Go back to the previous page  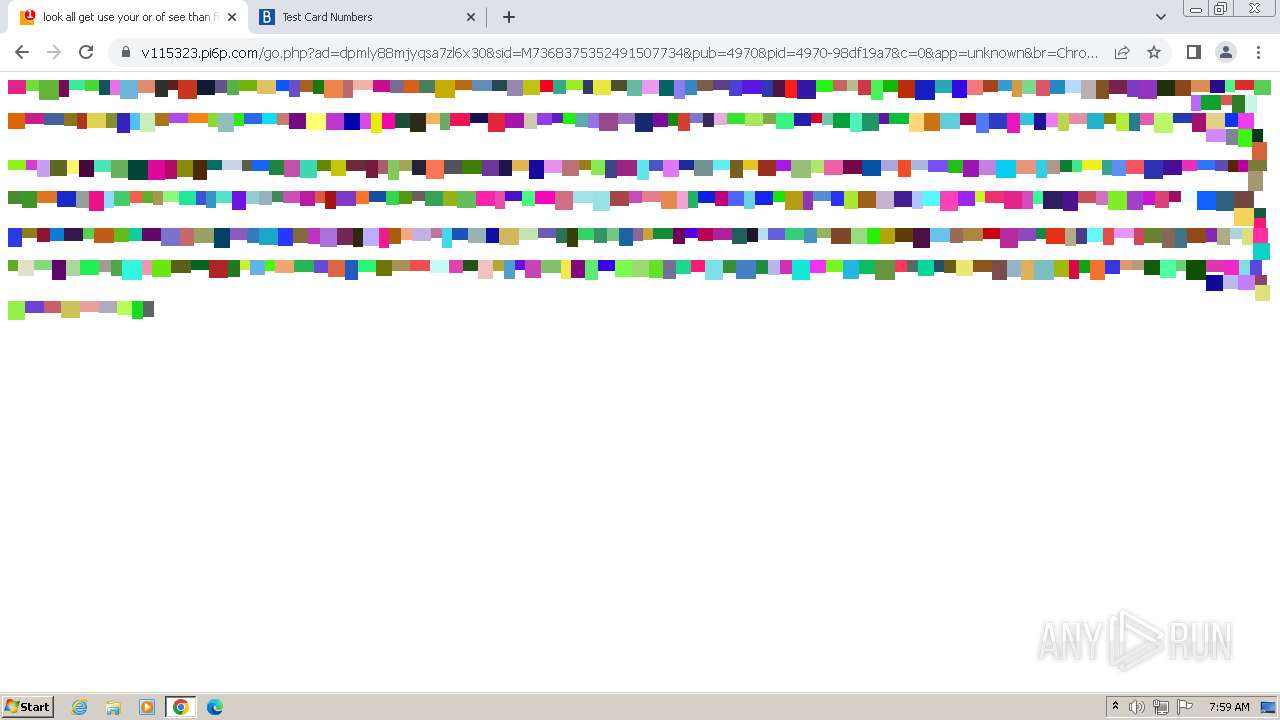point(22,52)
